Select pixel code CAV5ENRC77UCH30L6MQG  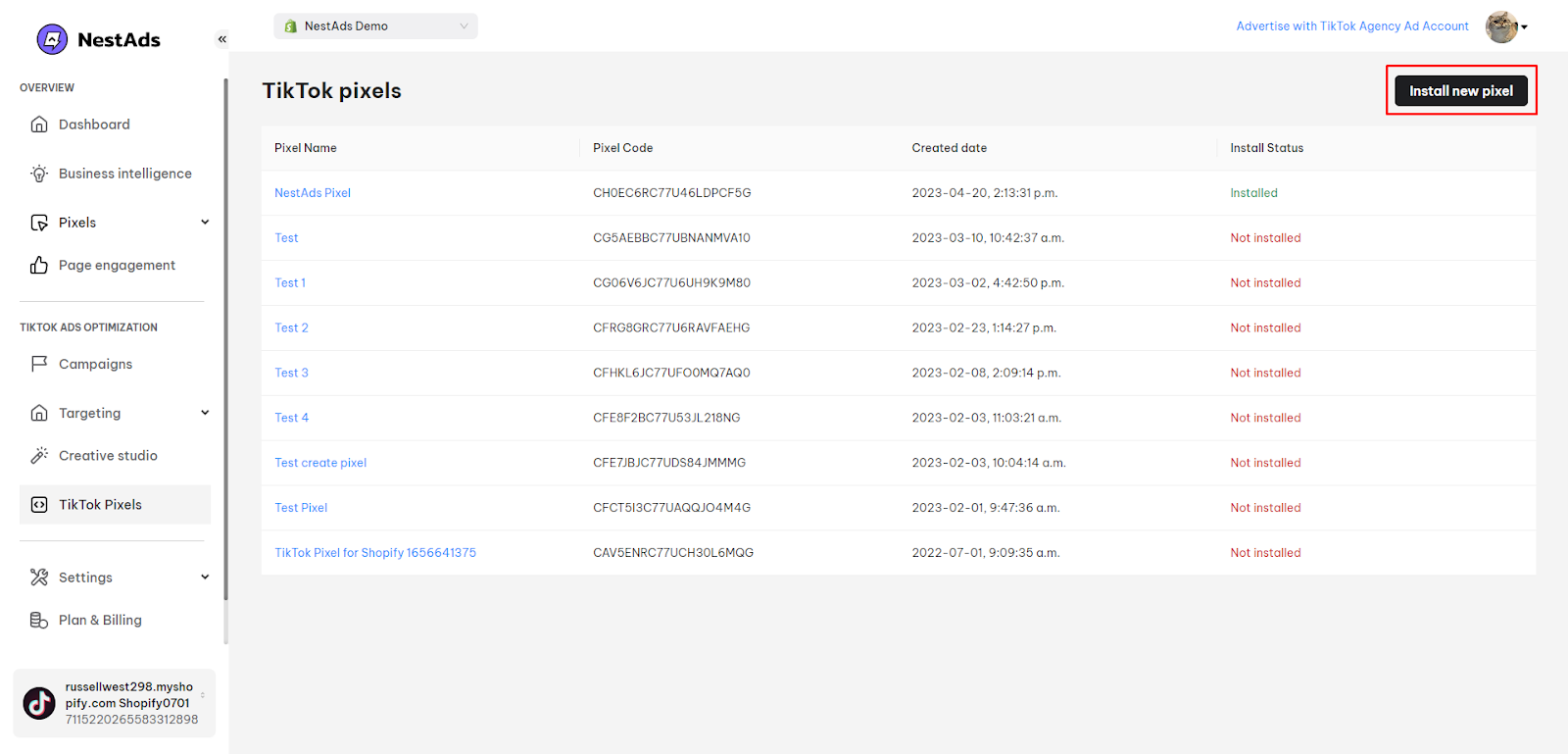tap(673, 553)
